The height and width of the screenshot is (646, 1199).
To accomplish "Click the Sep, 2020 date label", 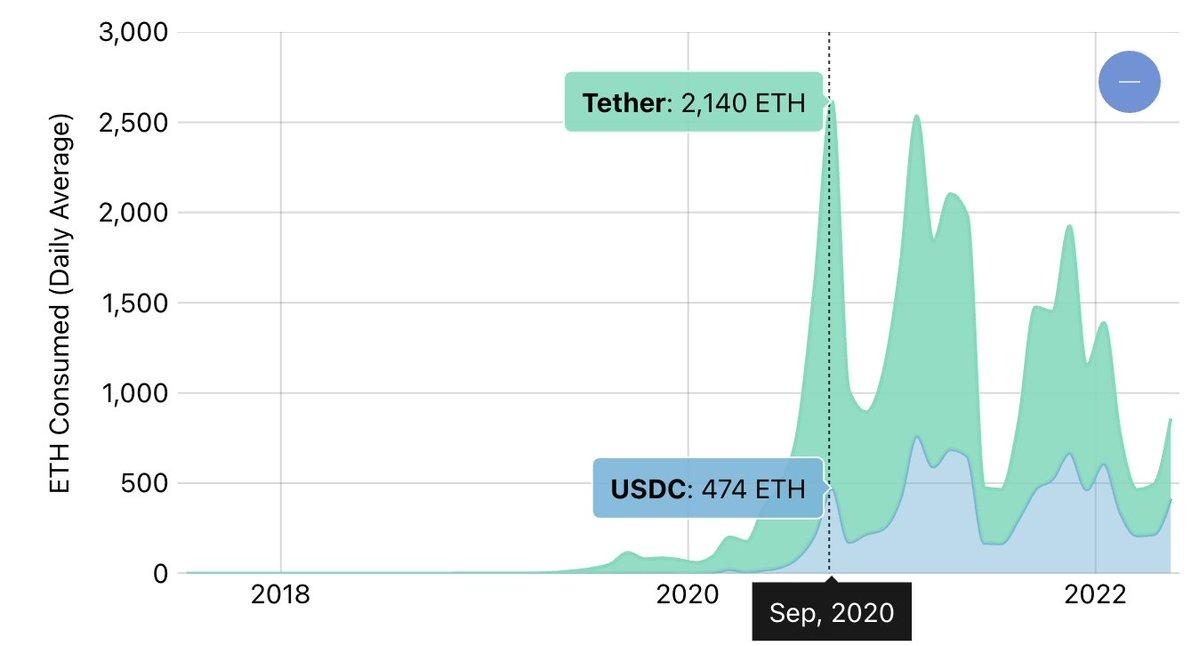I will click(831, 612).
